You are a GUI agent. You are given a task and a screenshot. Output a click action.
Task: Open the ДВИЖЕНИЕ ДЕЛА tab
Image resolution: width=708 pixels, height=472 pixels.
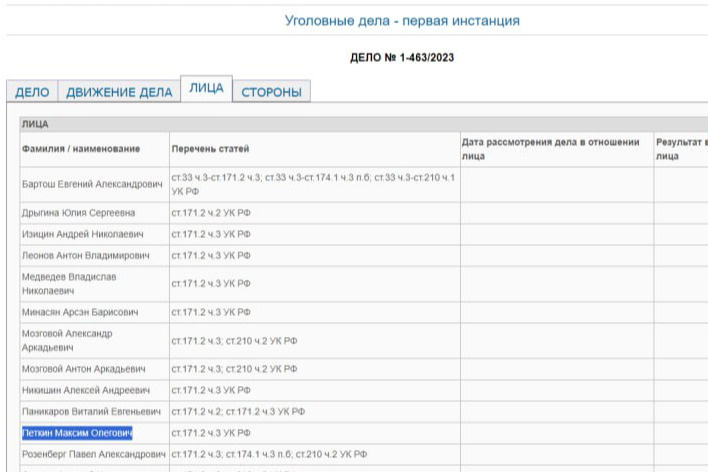(119, 92)
